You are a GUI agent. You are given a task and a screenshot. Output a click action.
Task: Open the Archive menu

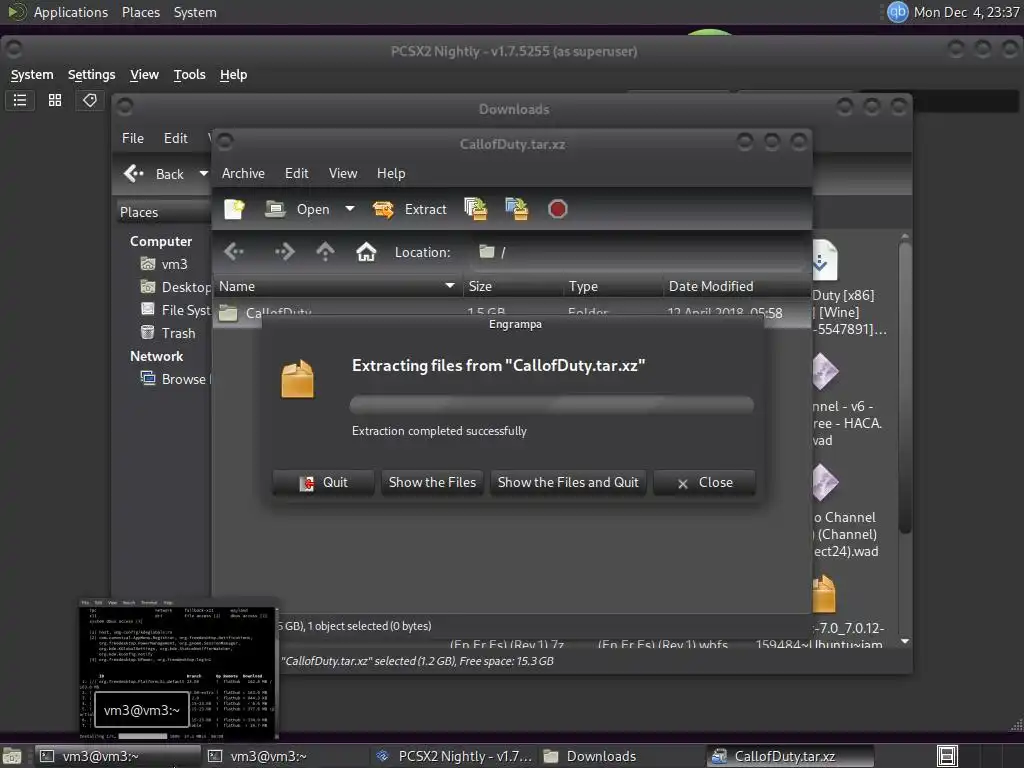(x=244, y=173)
